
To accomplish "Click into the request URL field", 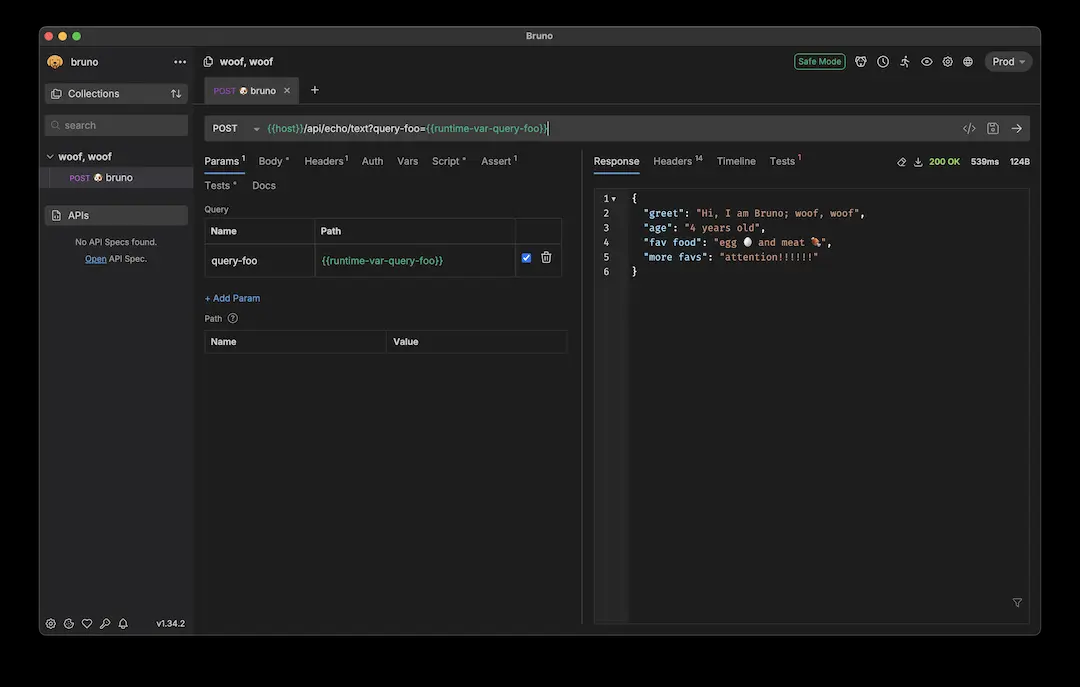I will click(610, 129).
